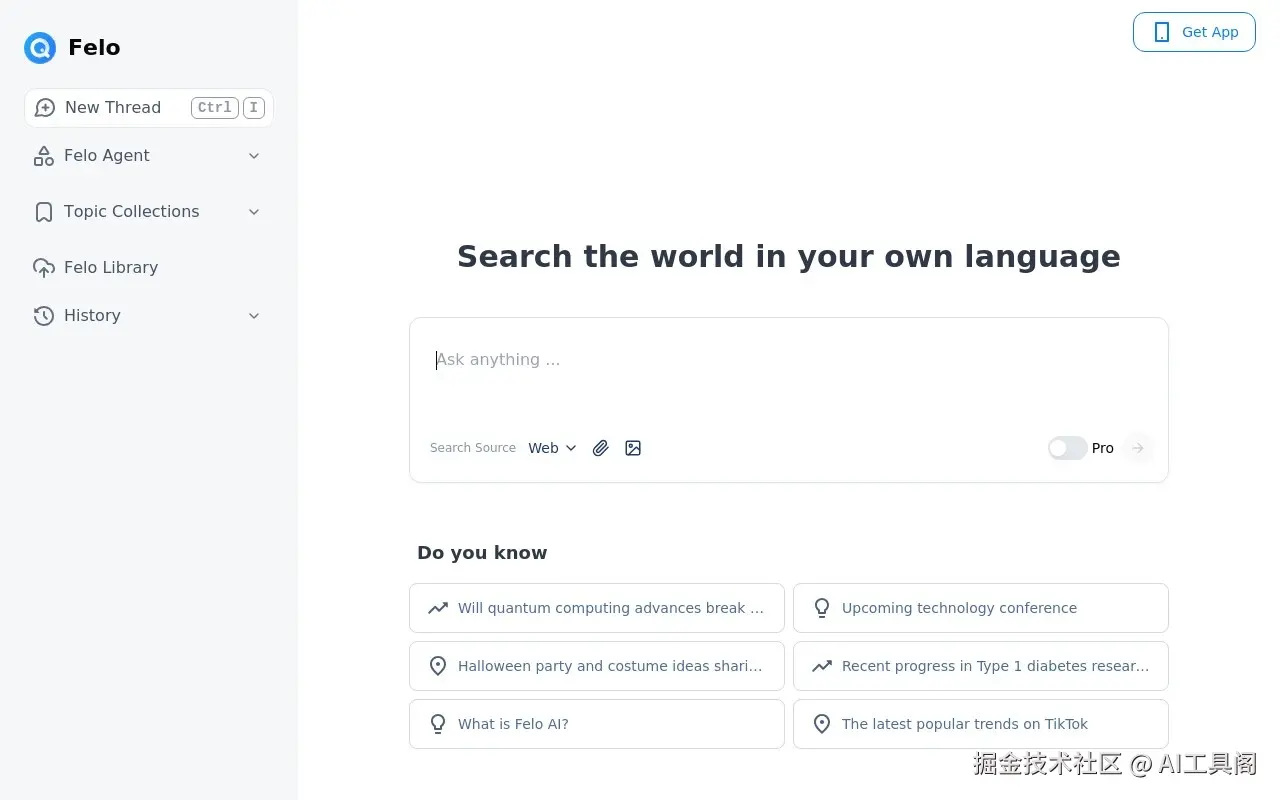This screenshot has width=1280, height=800.
Task: Select the quantum computing advances suggestion
Action: [x=597, y=608]
